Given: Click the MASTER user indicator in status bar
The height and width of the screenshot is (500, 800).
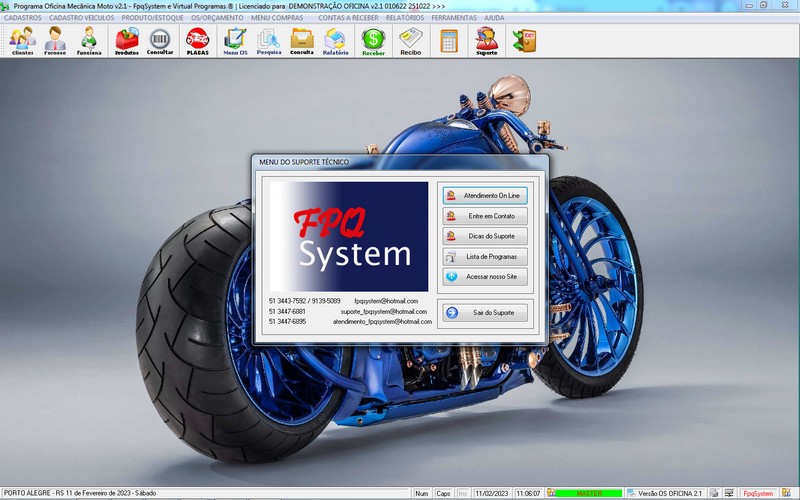Looking at the screenshot, I should [x=589, y=493].
